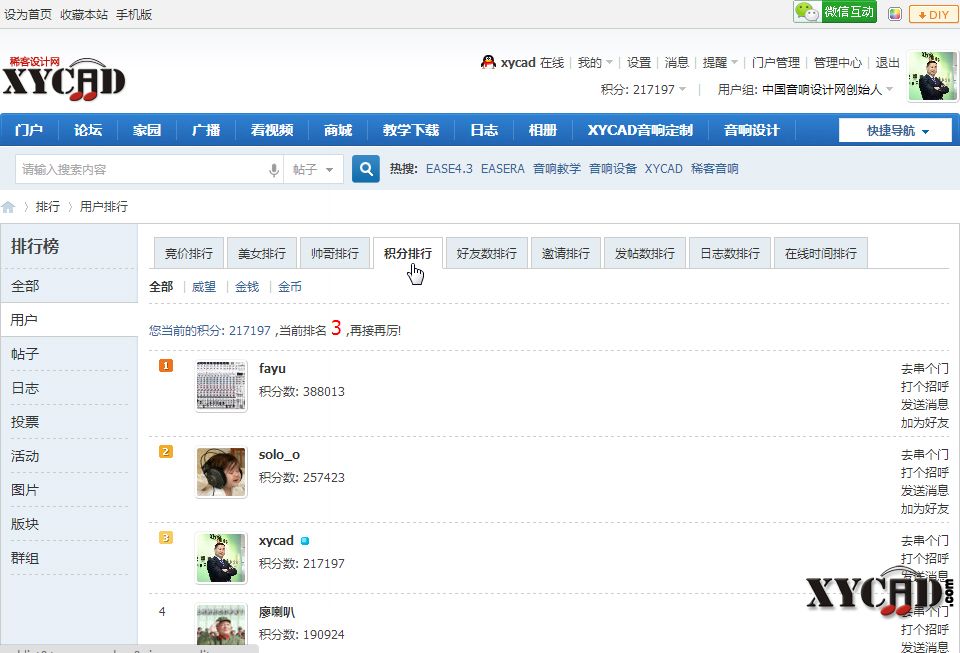
Task: Switch to the 帅哥排行 tab
Action: [335, 253]
